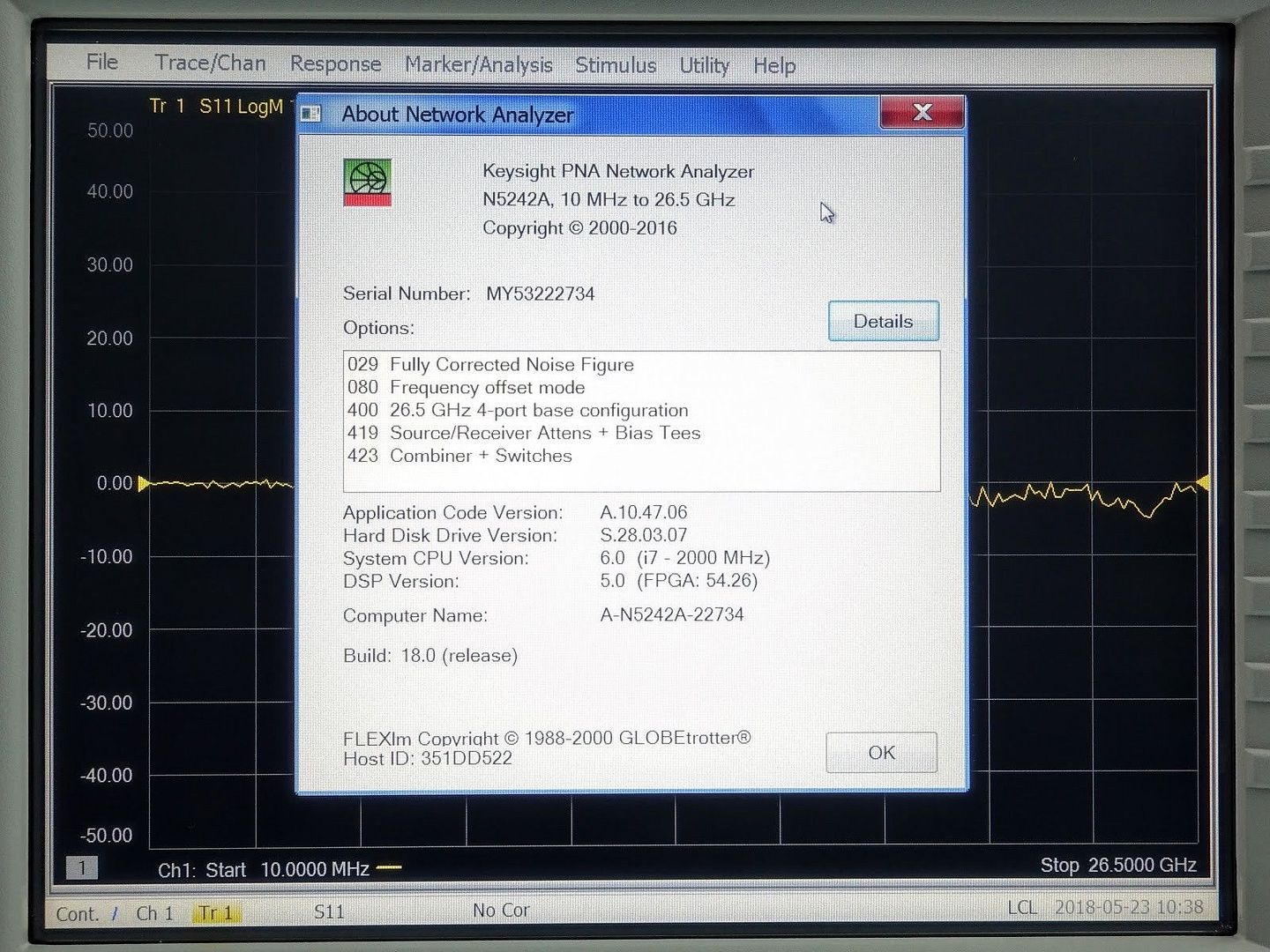Click the Hard Disk Drive Version S.28.03.07
Image resolution: width=1270 pixels, height=952 pixels.
coord(644,535)
